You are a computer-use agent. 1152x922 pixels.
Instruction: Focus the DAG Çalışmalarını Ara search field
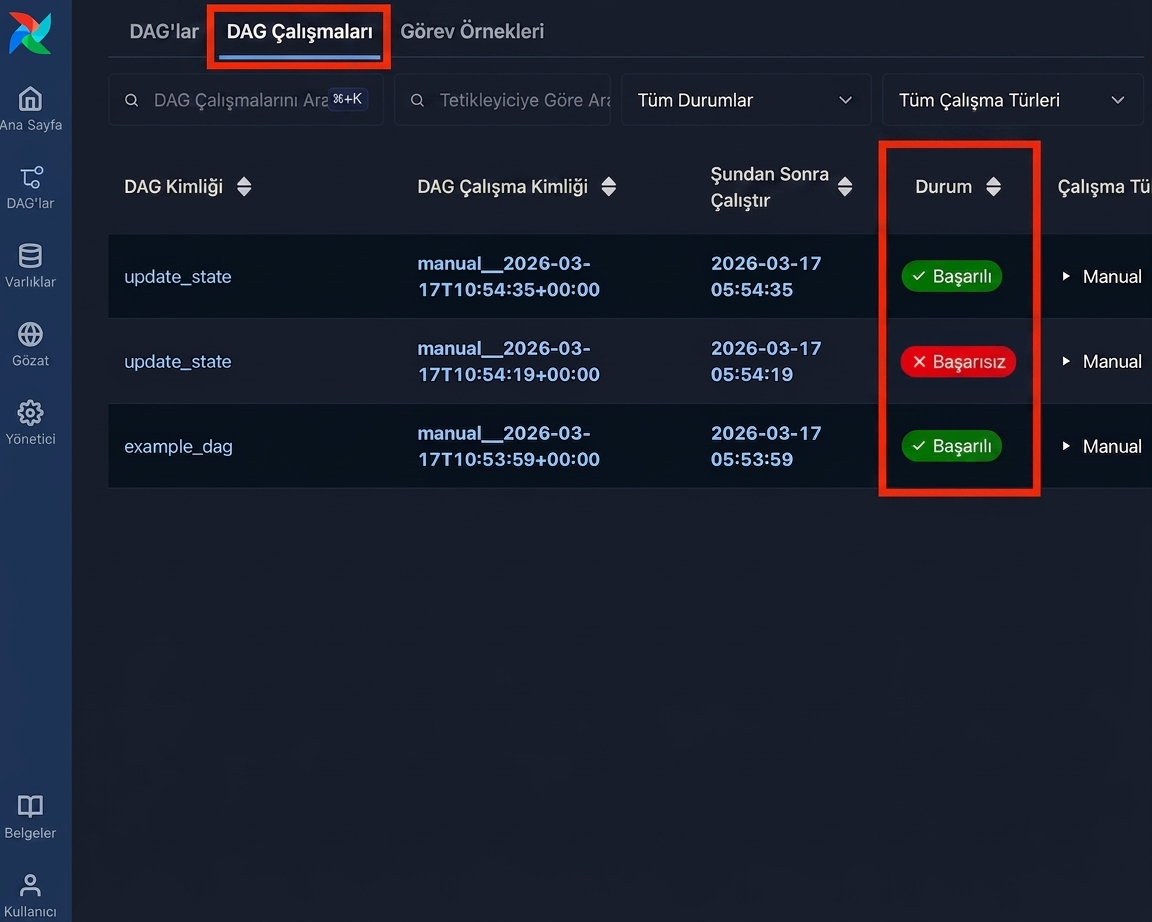[246, 100]
